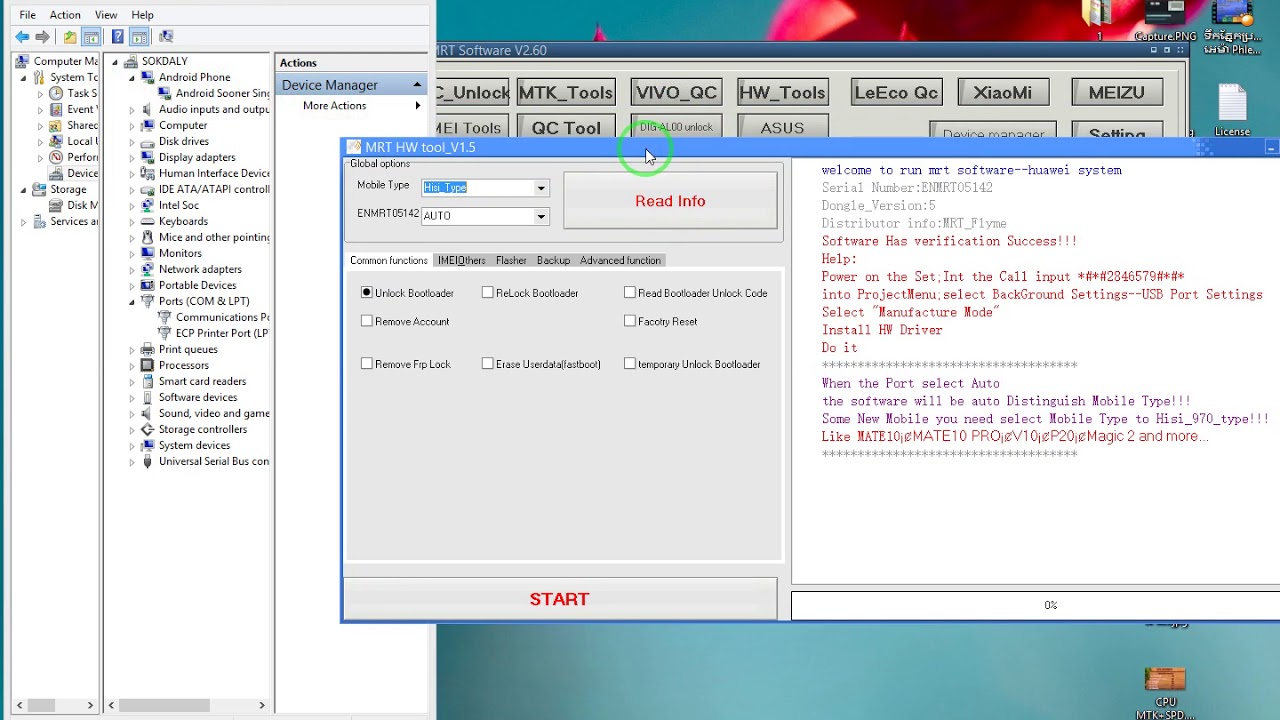1280x720 pixels.
Task: Check the Erase Userdata(fastboot) option
Action: (x=488, y=364)
